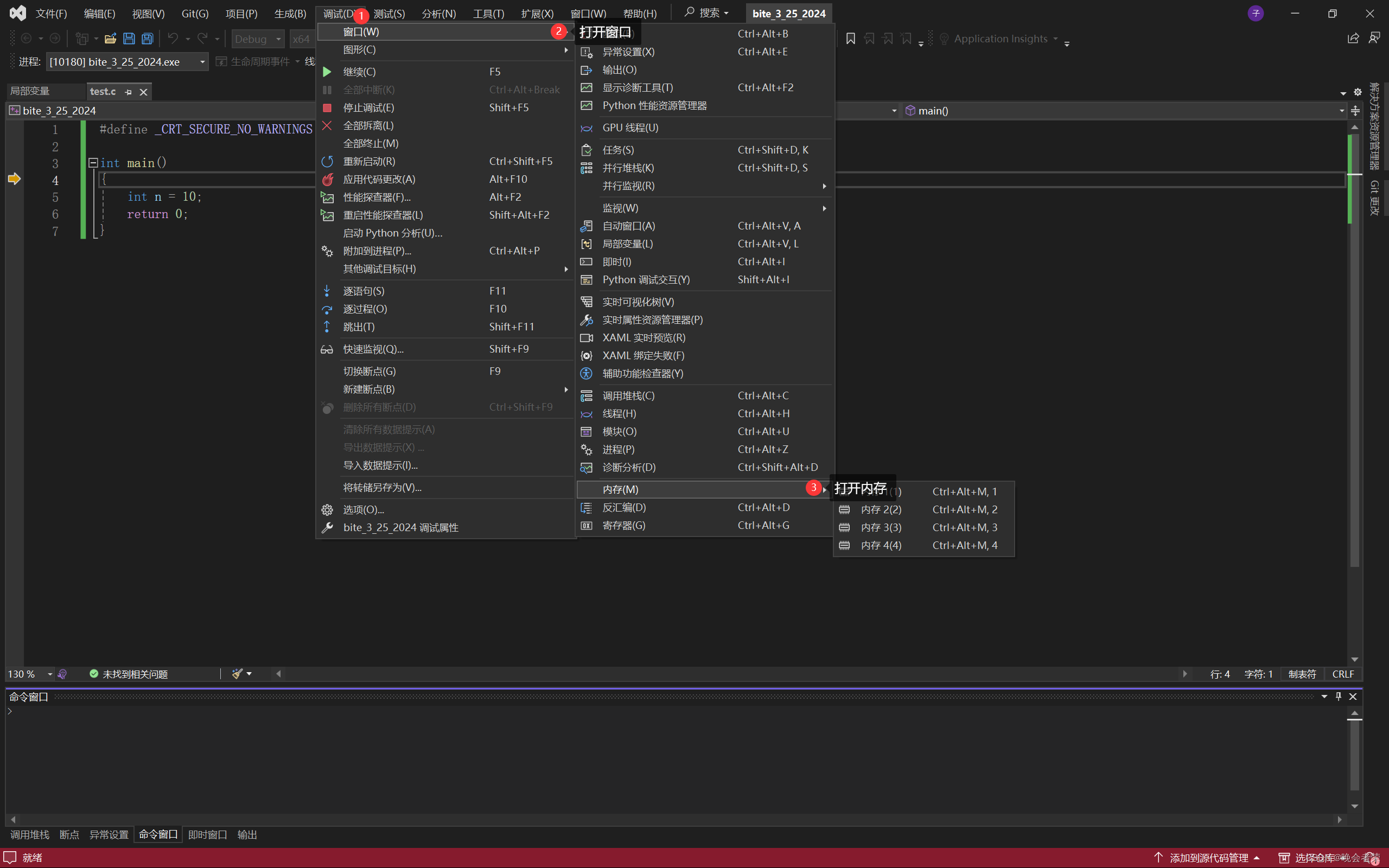Image resolution: width=1389 pixels, height=868 pixels.
Task: Switch to the 局部变量 tab
Action: click(30, 91)
